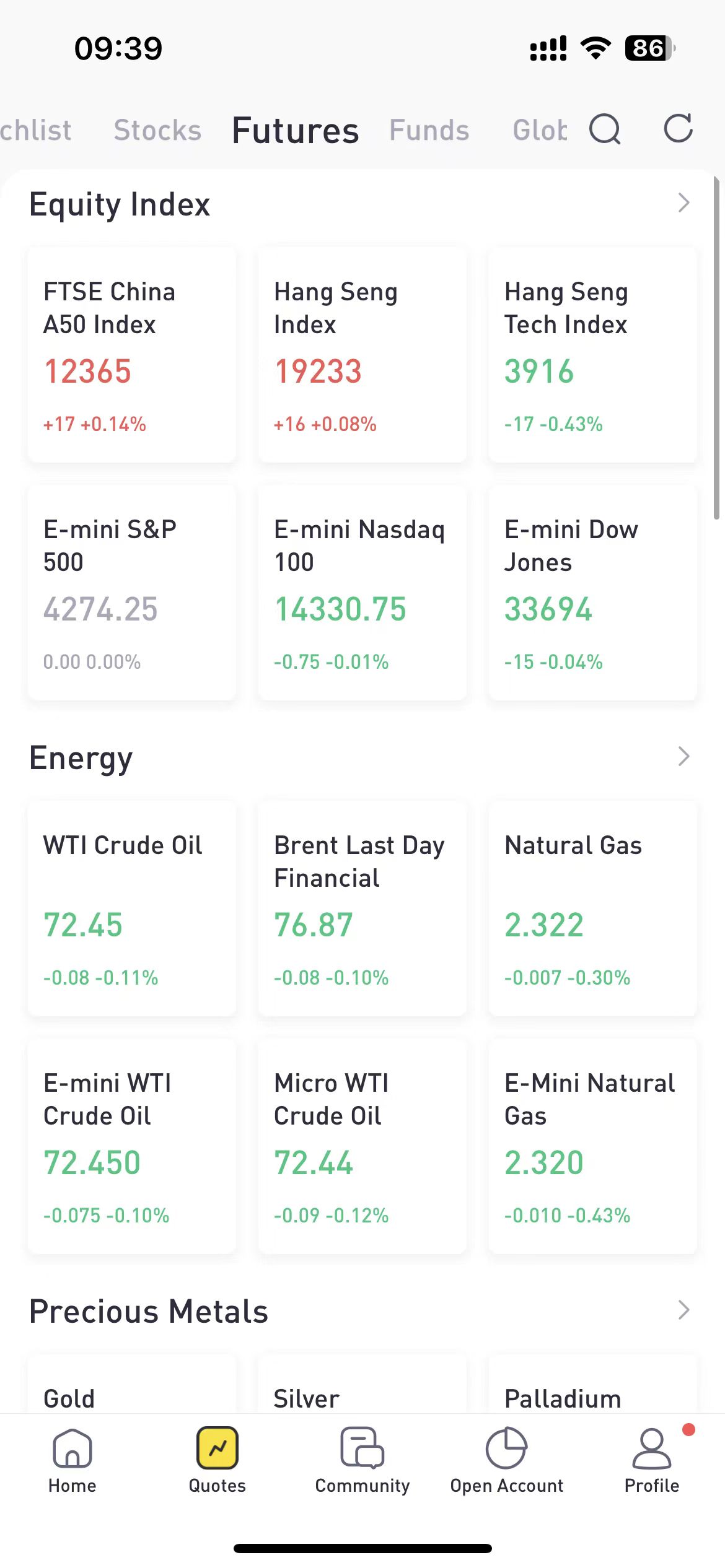Select the Quotes icon in bottom bar
Viewport: 725px width, 1568px height.
(217, 1448)
